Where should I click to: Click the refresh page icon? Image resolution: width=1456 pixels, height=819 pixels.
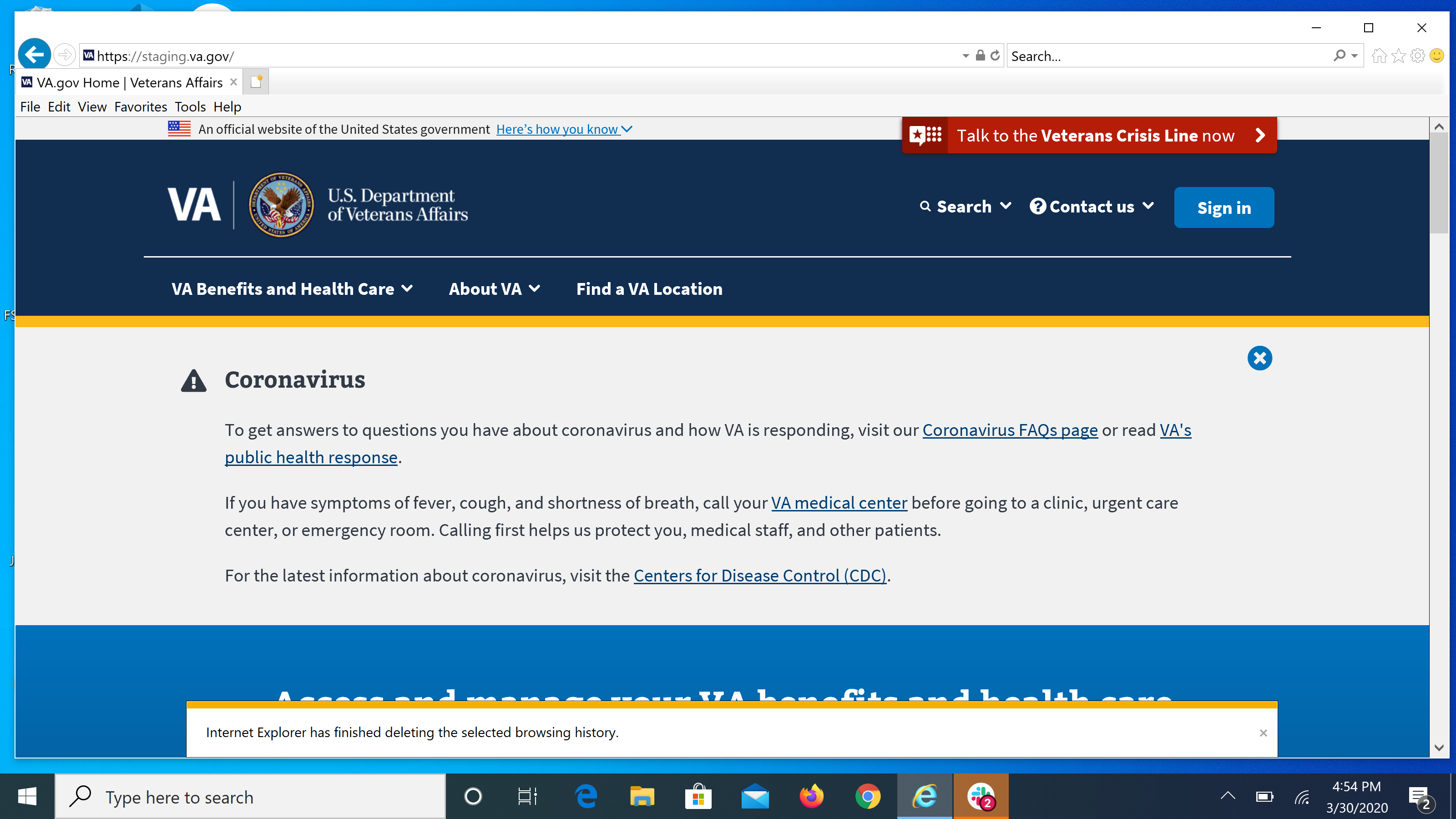pos(996,56)
